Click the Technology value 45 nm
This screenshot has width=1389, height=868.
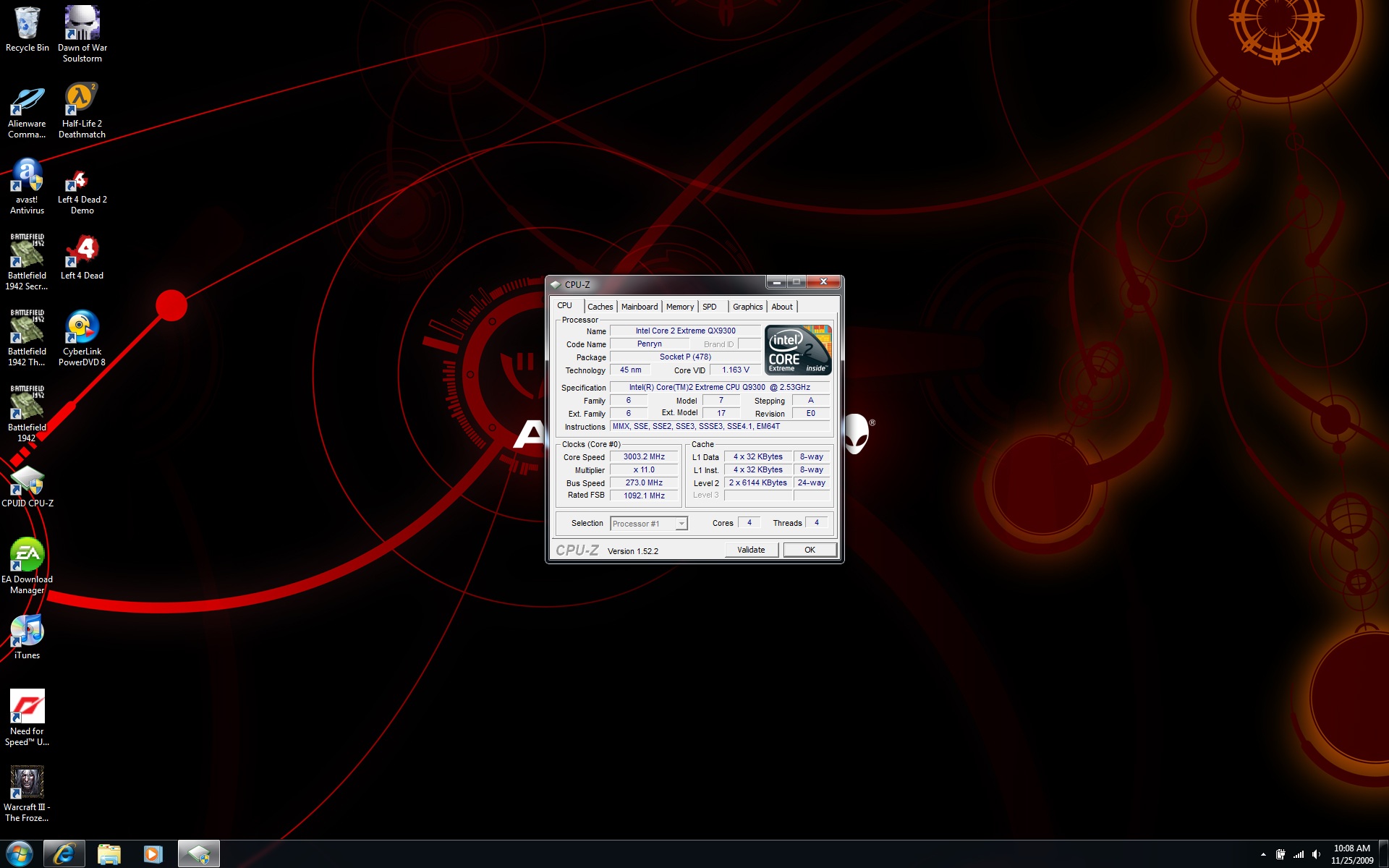tap(630, 370)
